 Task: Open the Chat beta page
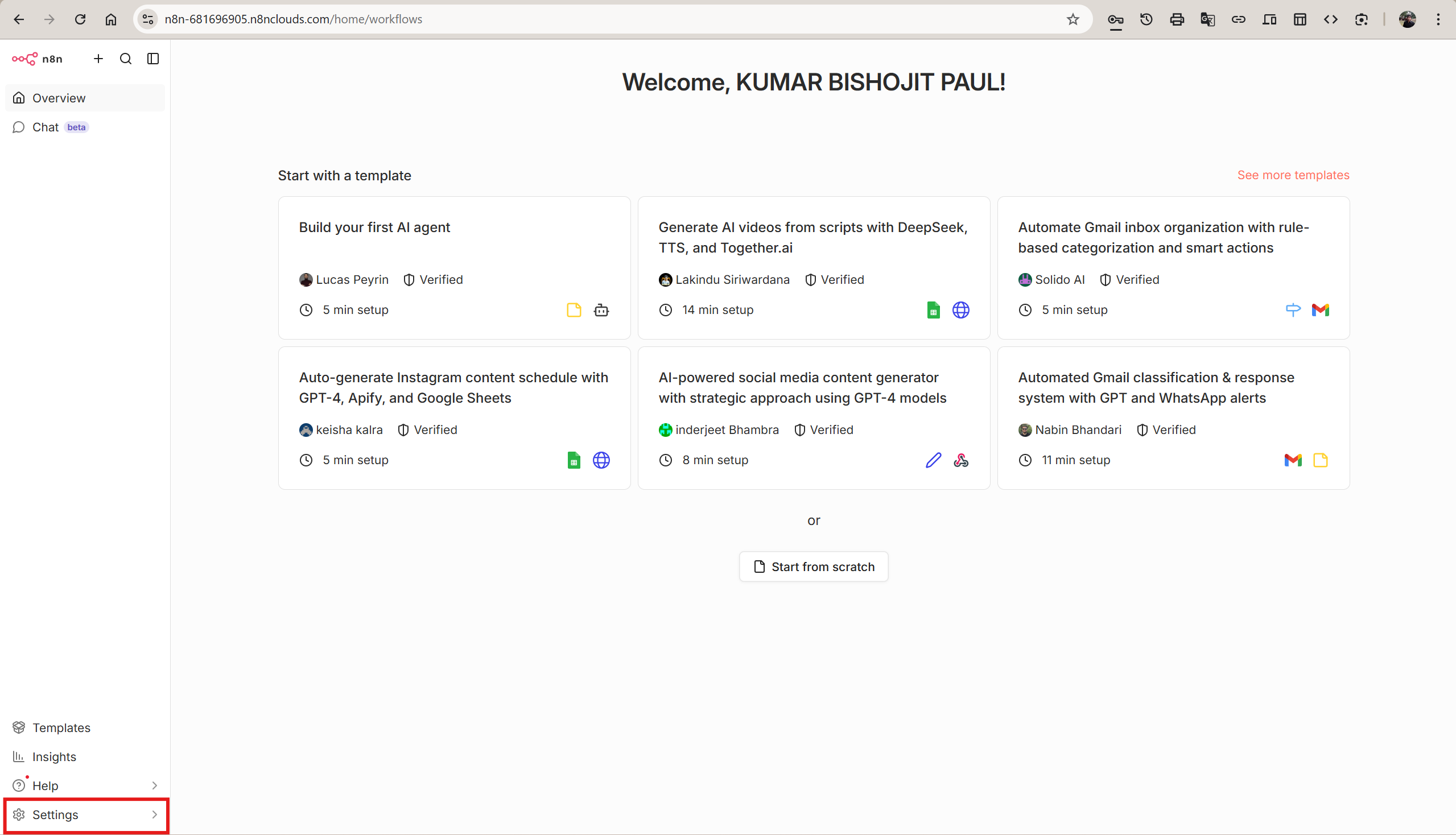coord(85,127)
